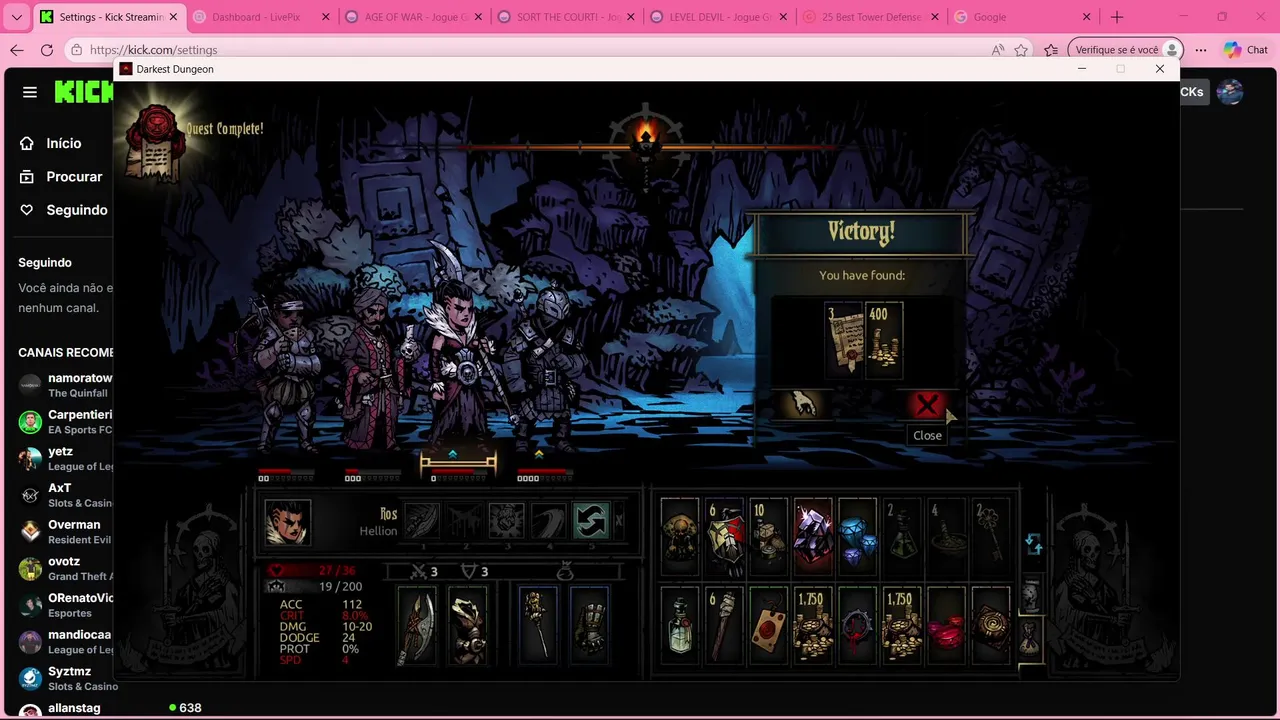
Task: Take all loot with the hand icon
Action: point(803,404)
